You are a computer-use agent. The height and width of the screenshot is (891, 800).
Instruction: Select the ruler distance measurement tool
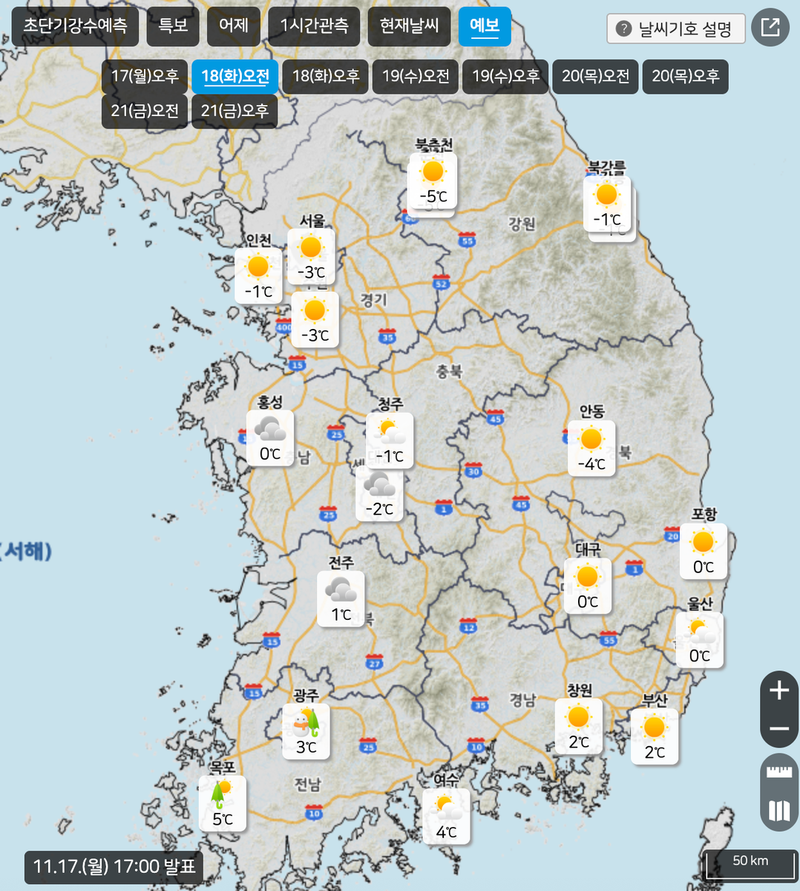point(779,771)
